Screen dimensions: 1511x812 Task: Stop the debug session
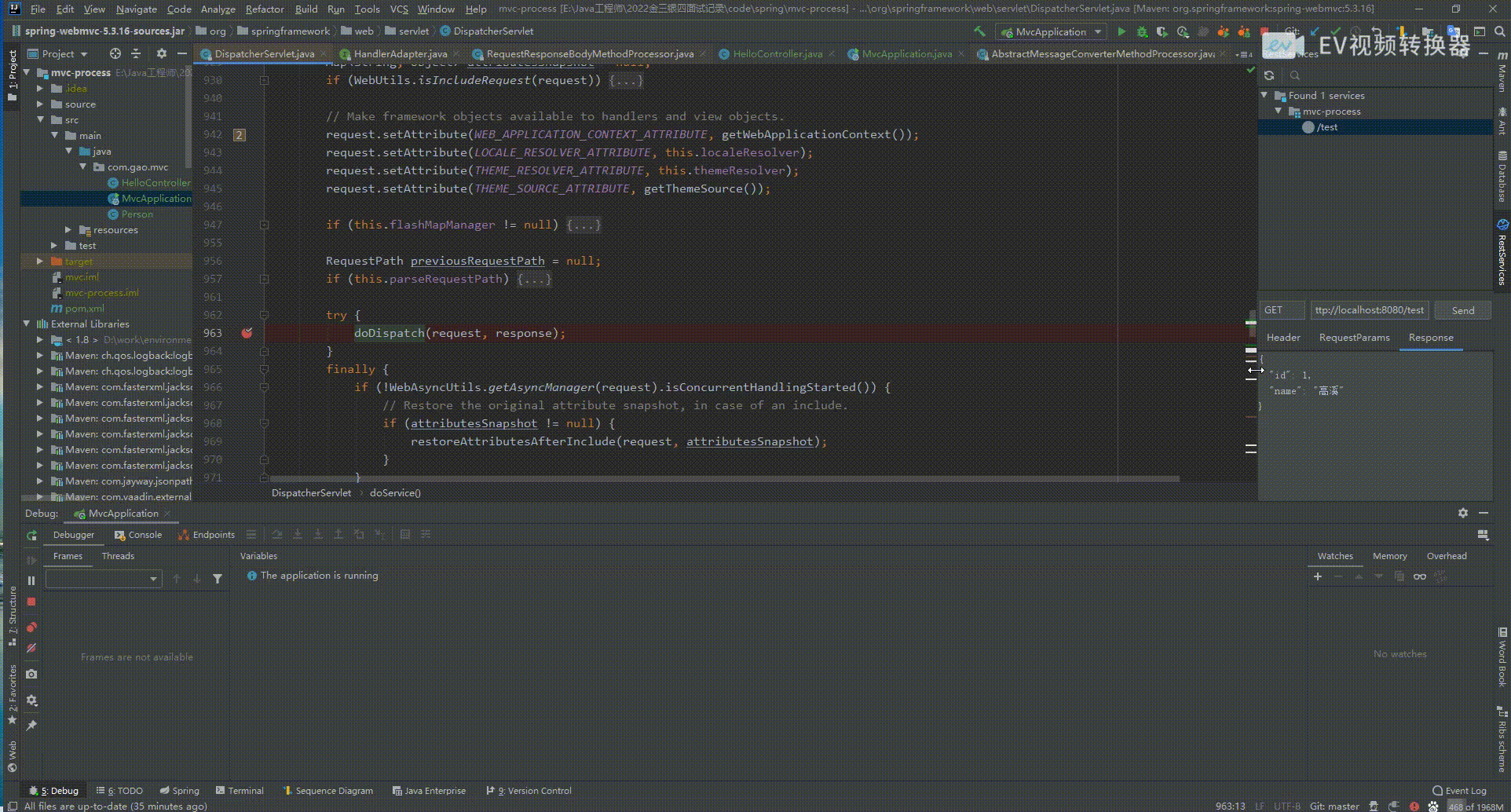click(x=31, y=602)
